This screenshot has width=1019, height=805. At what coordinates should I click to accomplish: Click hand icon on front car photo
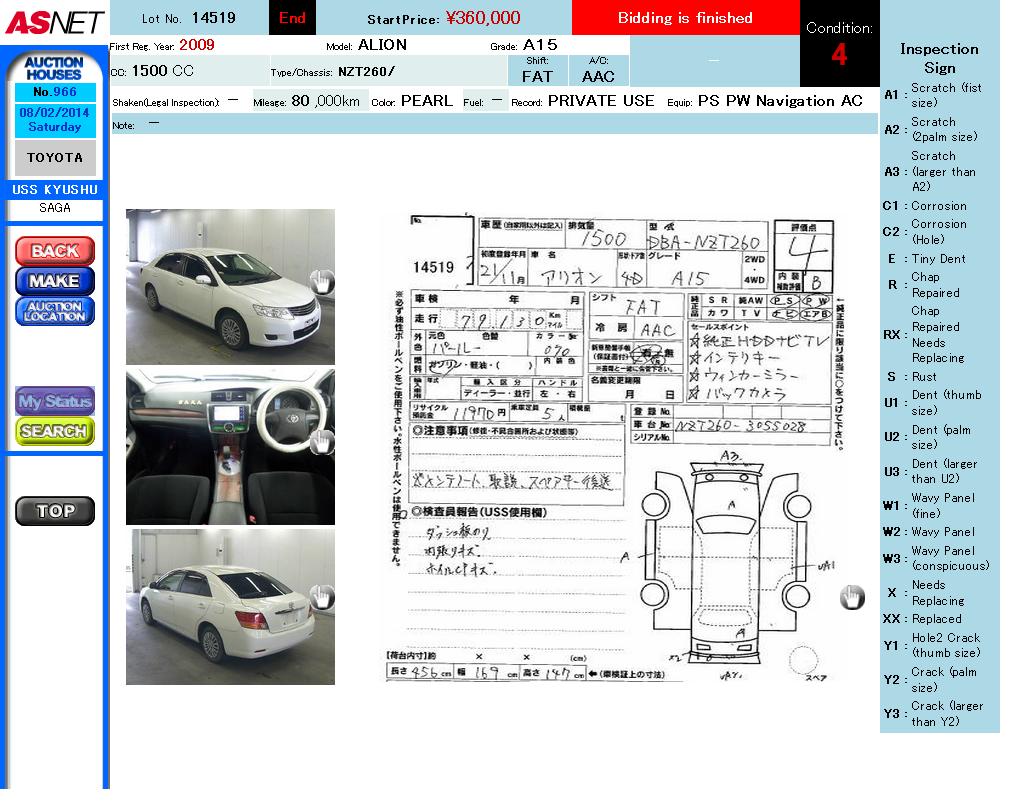click(x=321, y=282)
